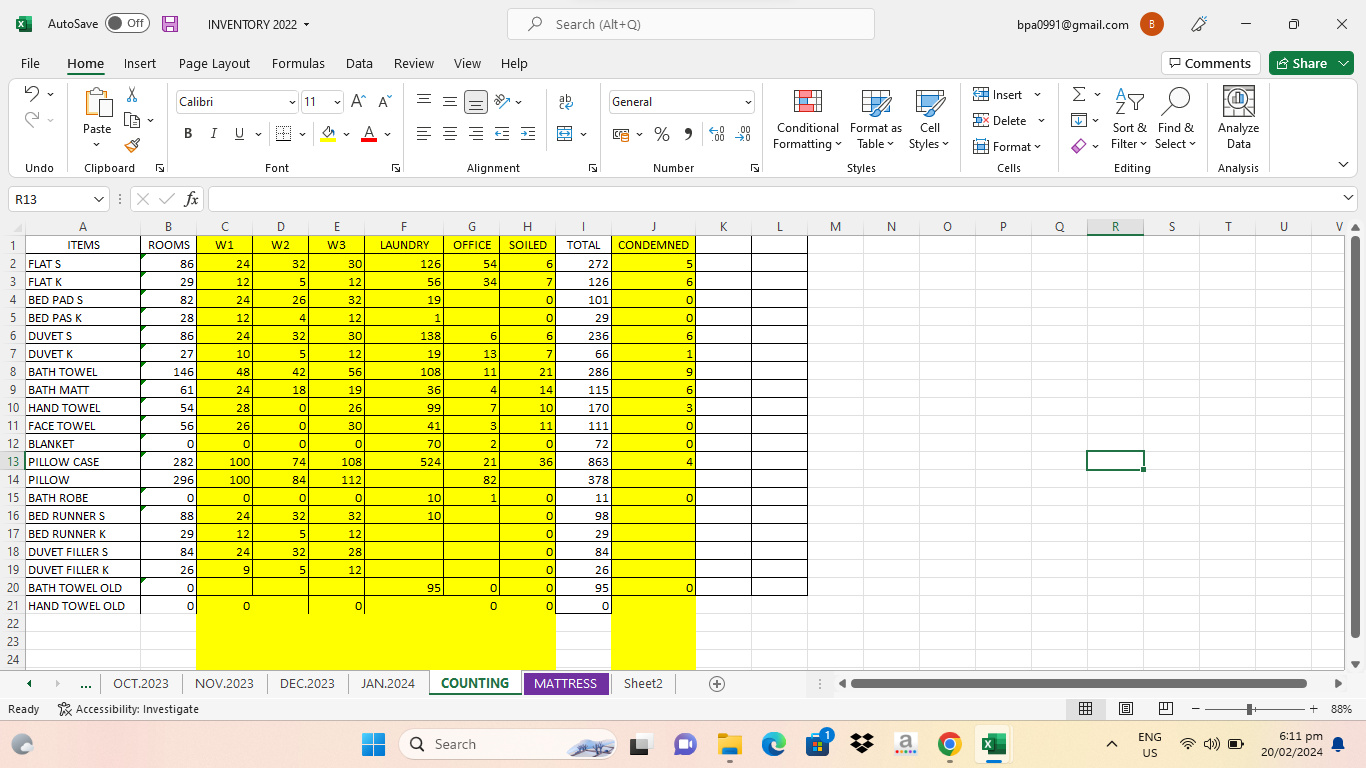1366x768 pixels.
Task: Click Decrease Decimal icon
Action: pyautogui.click(x=743, y=134)
